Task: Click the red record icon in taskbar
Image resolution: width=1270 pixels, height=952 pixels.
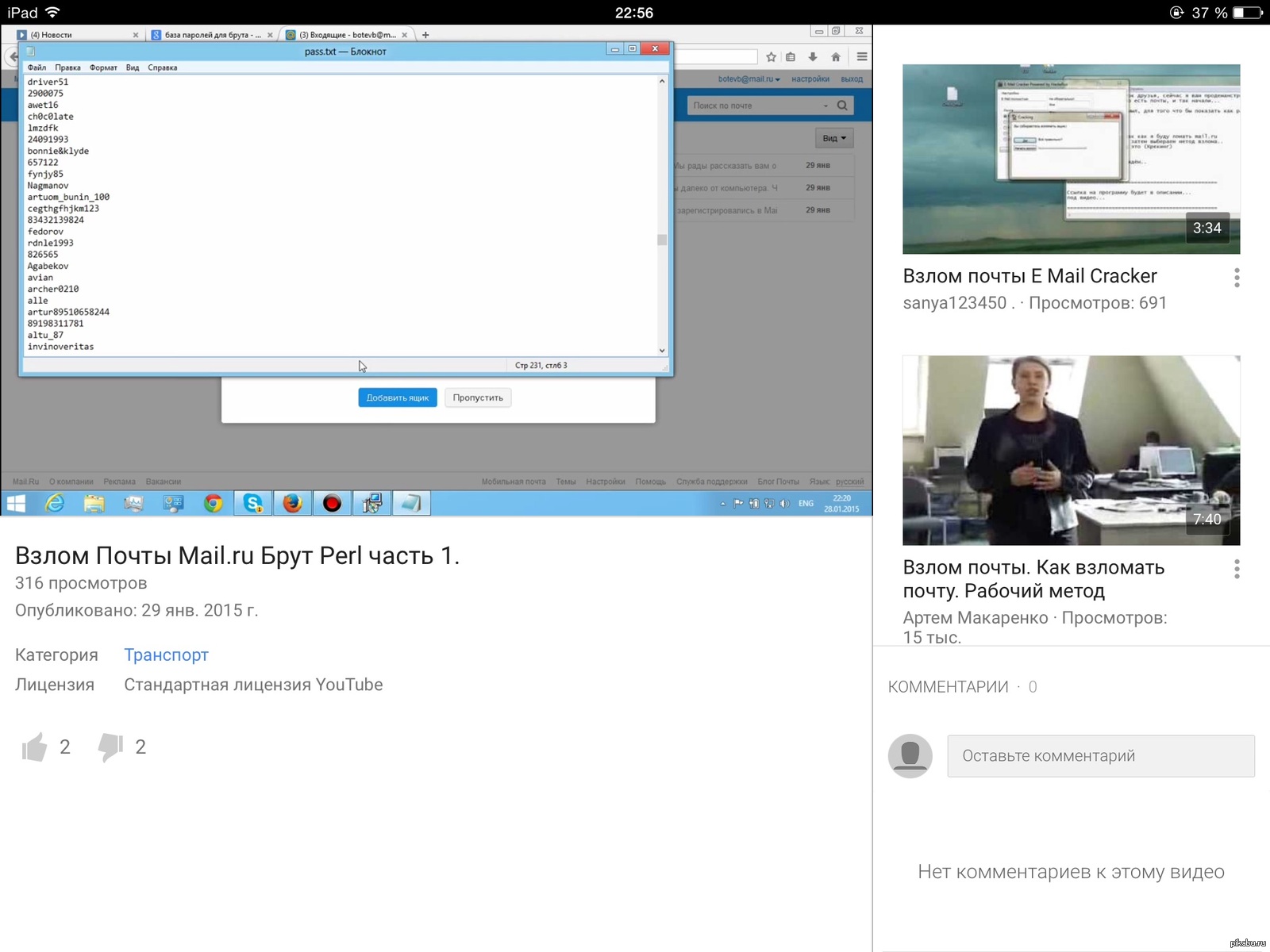Action: click(332, 503)
